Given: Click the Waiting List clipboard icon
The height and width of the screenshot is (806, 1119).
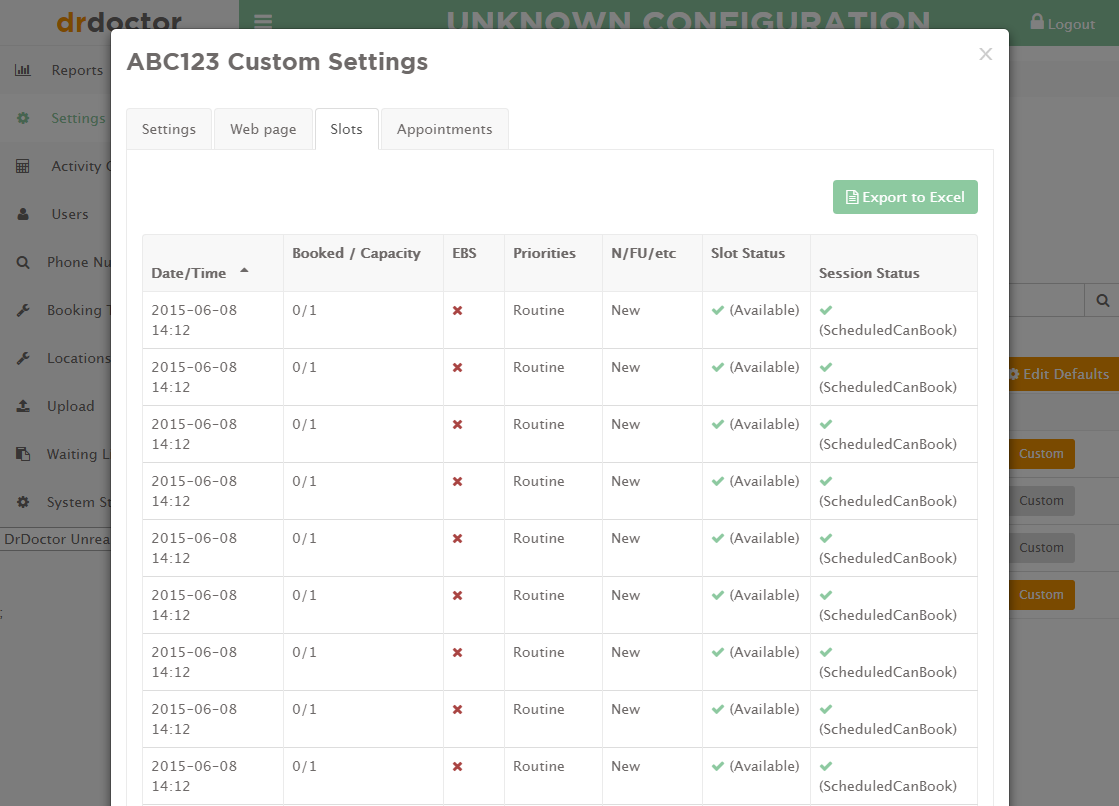Looking at the screenshot, I should tap(23, 454).
